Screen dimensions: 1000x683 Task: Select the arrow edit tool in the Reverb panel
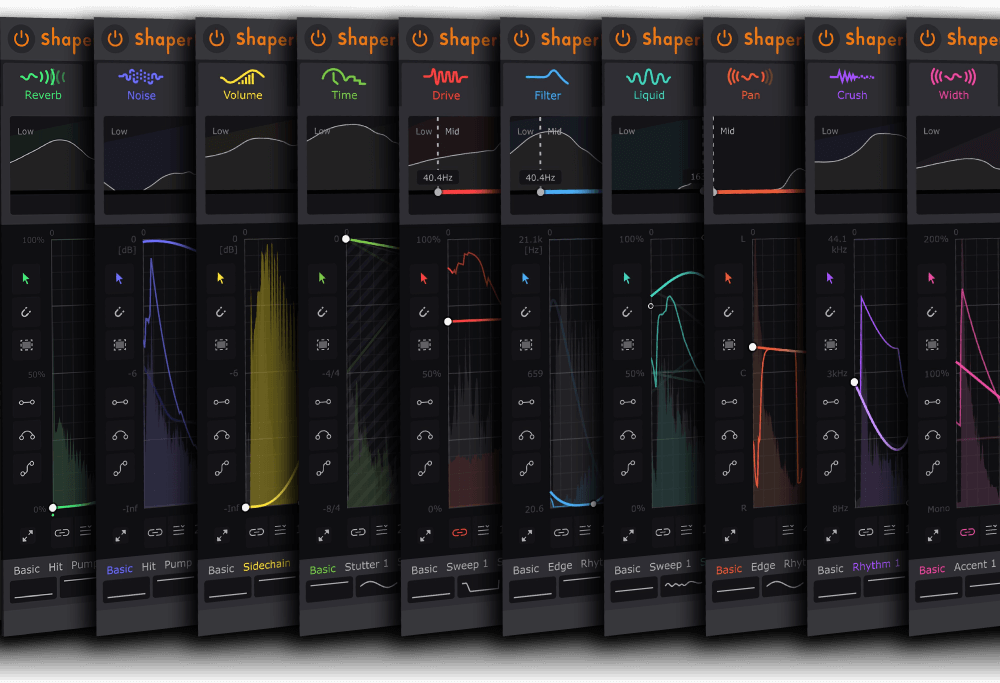tap(26, 278)
